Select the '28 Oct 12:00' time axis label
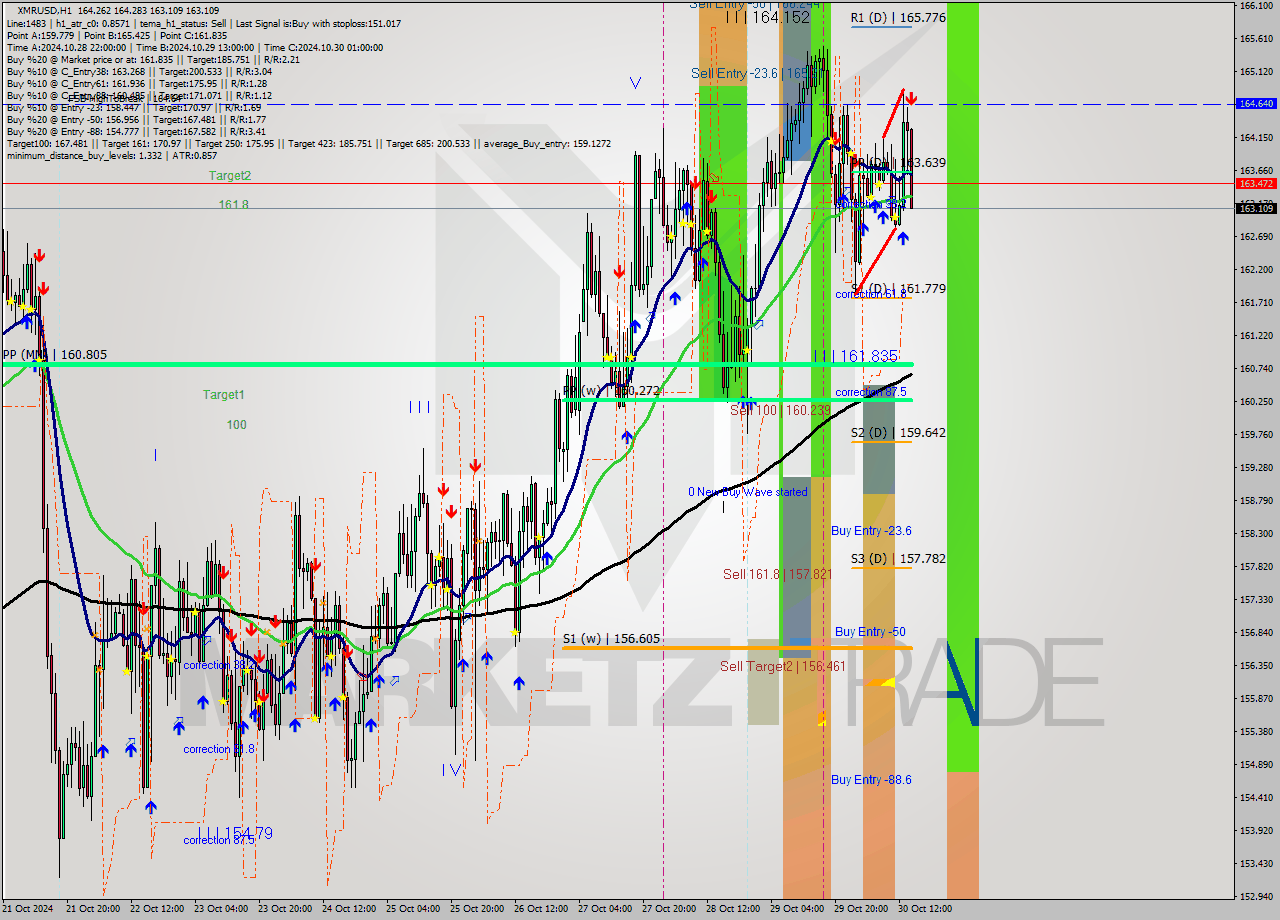The height and width of the screenshot is (920, 1280). (733, 909)
